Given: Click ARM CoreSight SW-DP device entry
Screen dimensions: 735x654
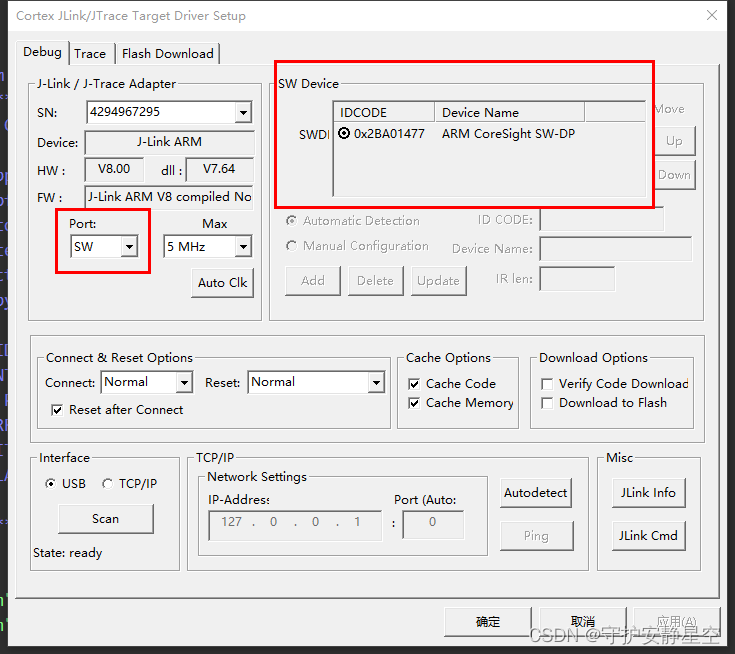Looking at the screenshot, I should pyautogui.click(x=508, y=134).
